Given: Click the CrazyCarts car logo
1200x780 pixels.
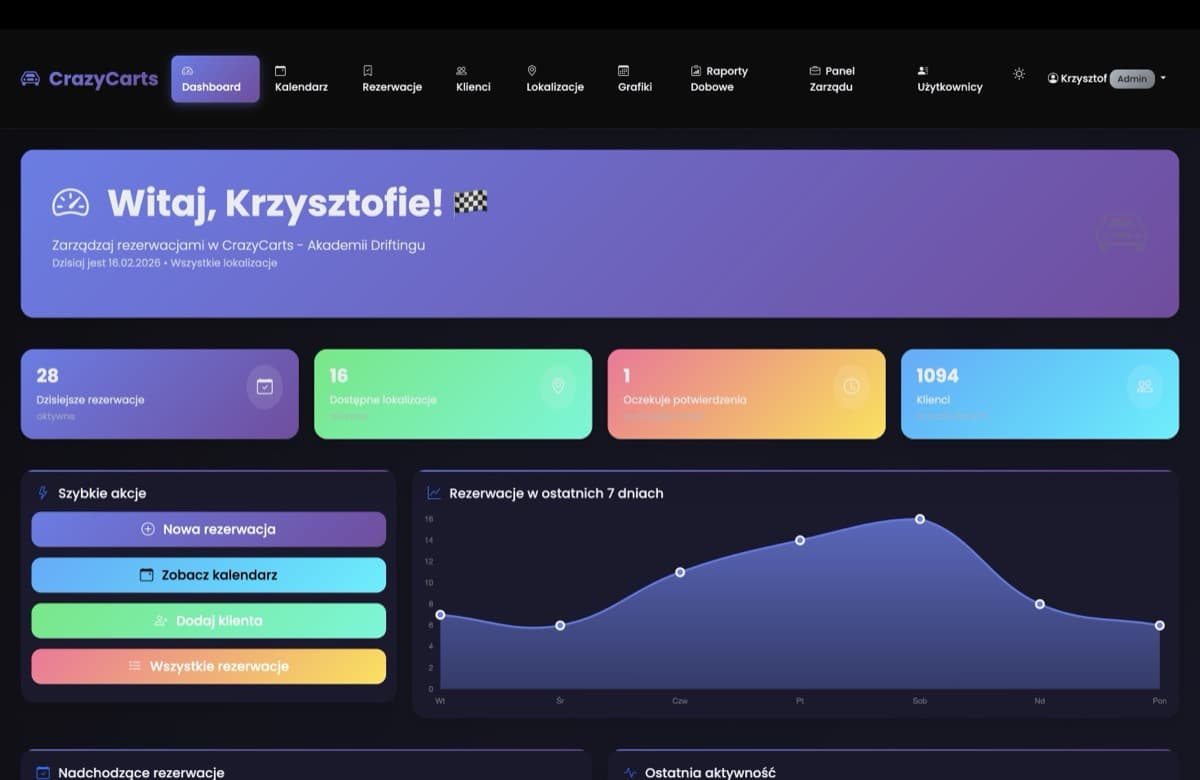Looking at the screenshot, I should [x=31, y=79].
